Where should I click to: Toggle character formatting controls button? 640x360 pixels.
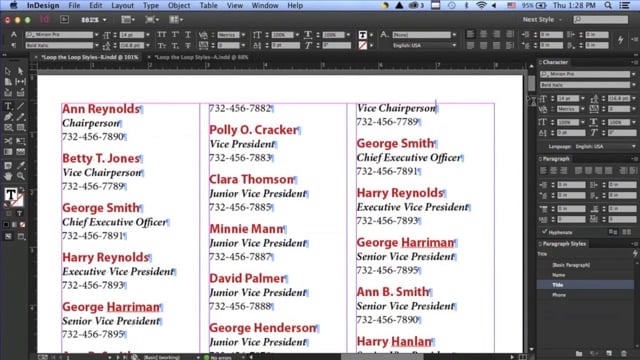pos(13,35)
